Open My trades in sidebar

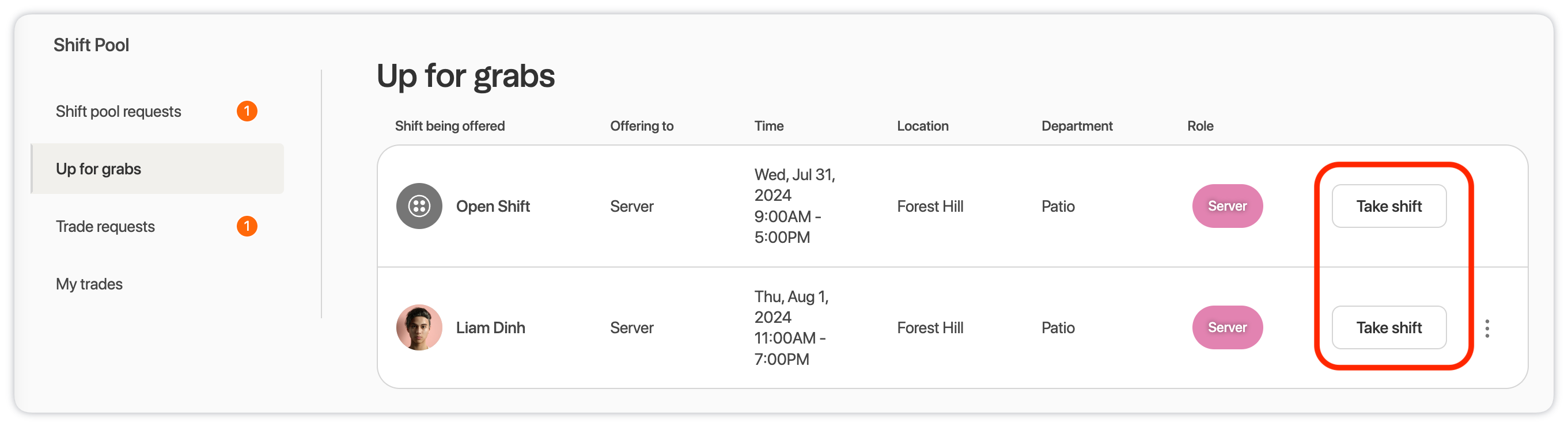[x=89, y=284]
